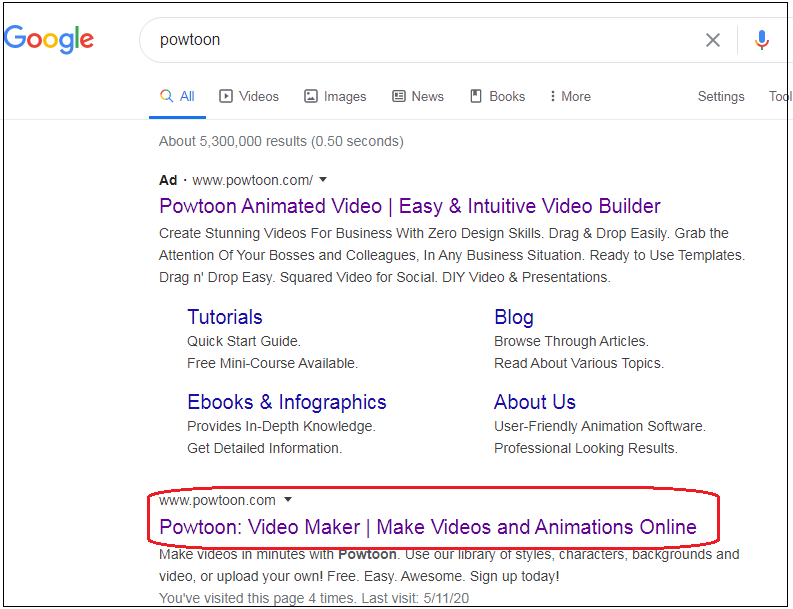Open the Blog sitelink
Image resolution: width=793 pixels, height=609 pixels.
tap(514, 317)
